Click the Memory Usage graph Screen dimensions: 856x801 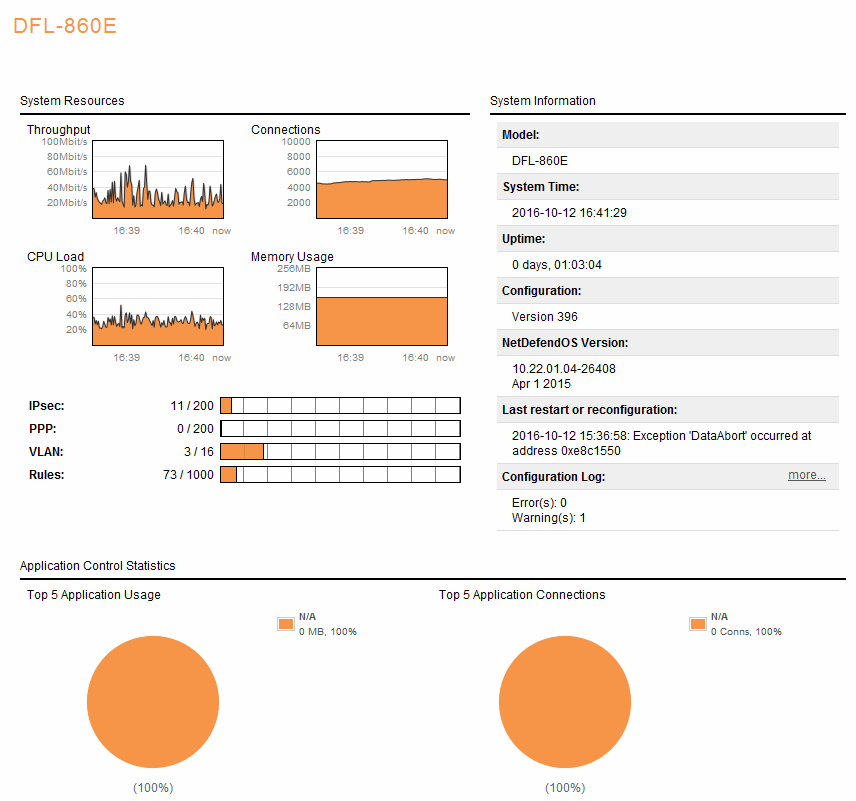pos(382,307)
